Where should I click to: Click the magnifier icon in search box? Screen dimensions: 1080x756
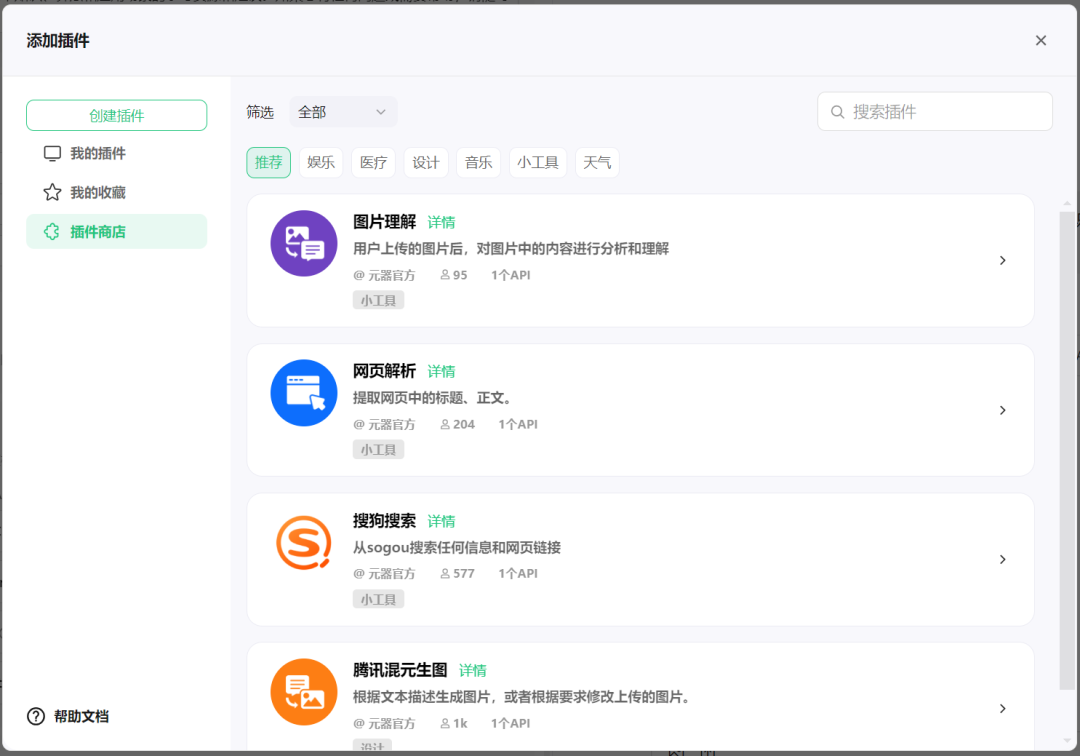click(836, 112)
